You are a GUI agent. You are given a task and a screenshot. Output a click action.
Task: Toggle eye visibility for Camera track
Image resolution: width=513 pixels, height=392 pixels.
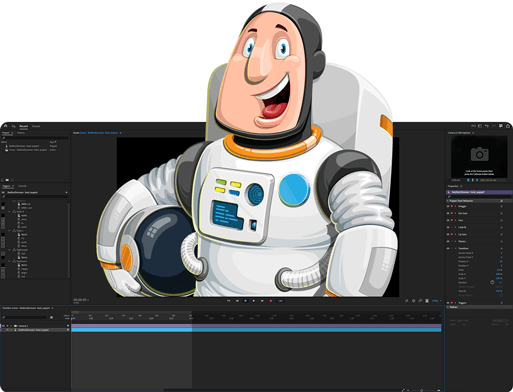tap(3, 326)
